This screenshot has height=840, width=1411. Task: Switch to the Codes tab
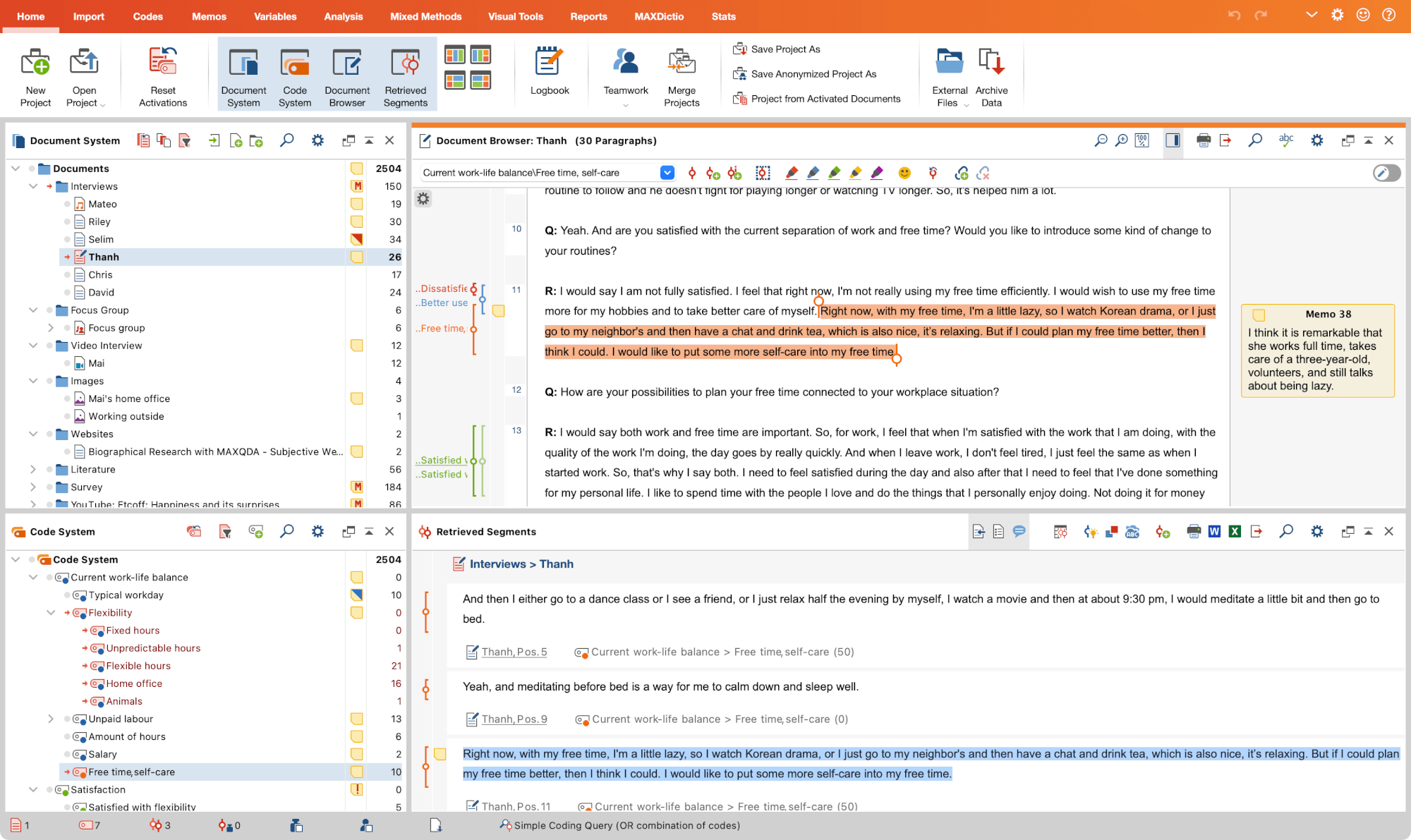tap(148, 16)
